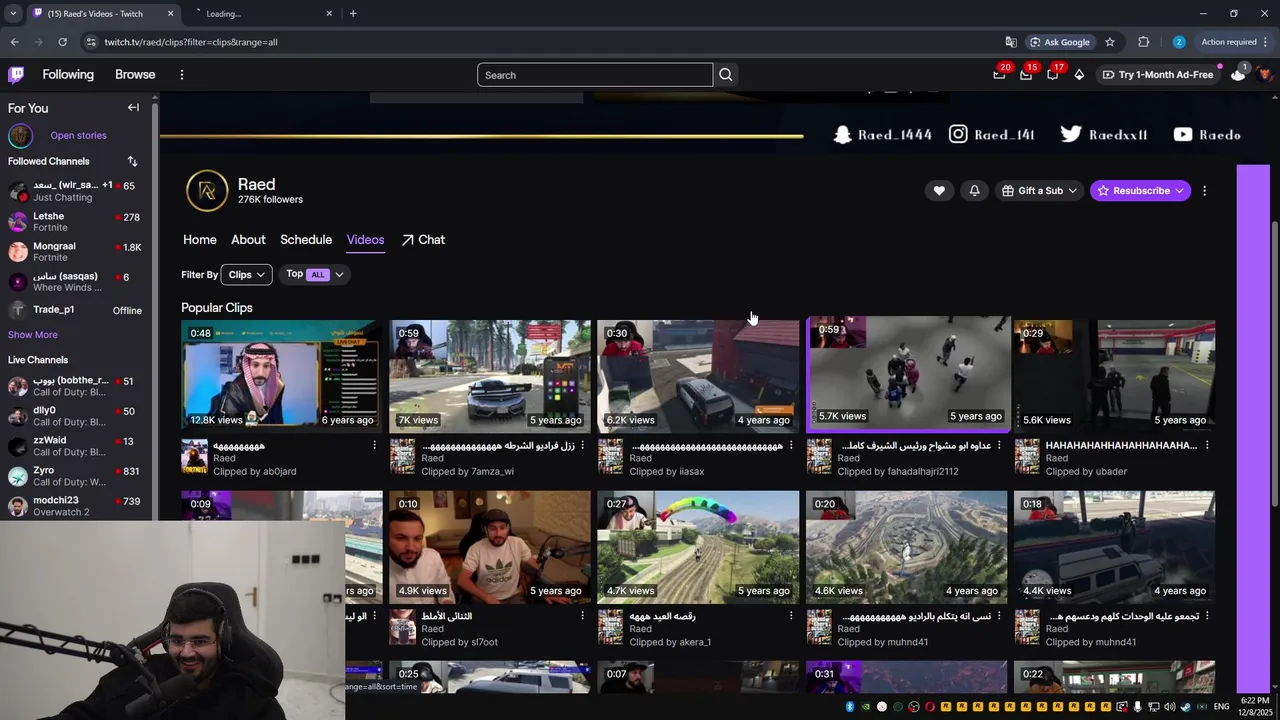Play 0:29 clip thumbnail 5.6K views
Screen dimensions: 1280x720
[1114, 376]
